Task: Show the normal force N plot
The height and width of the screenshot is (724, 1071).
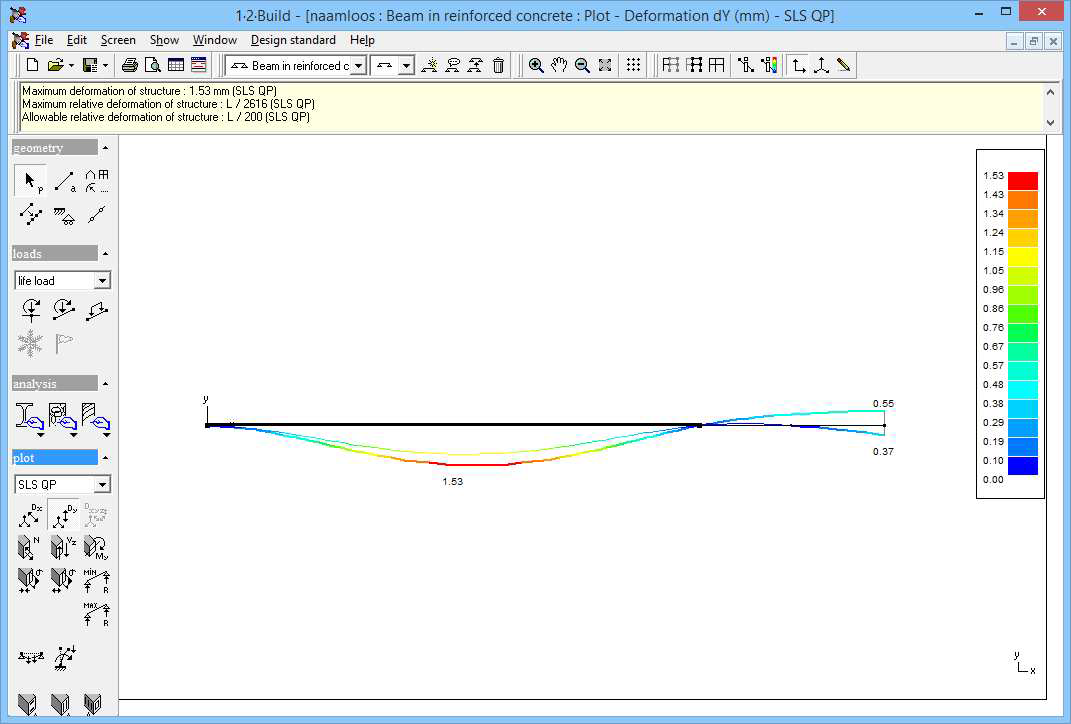Action: point(30,546)
